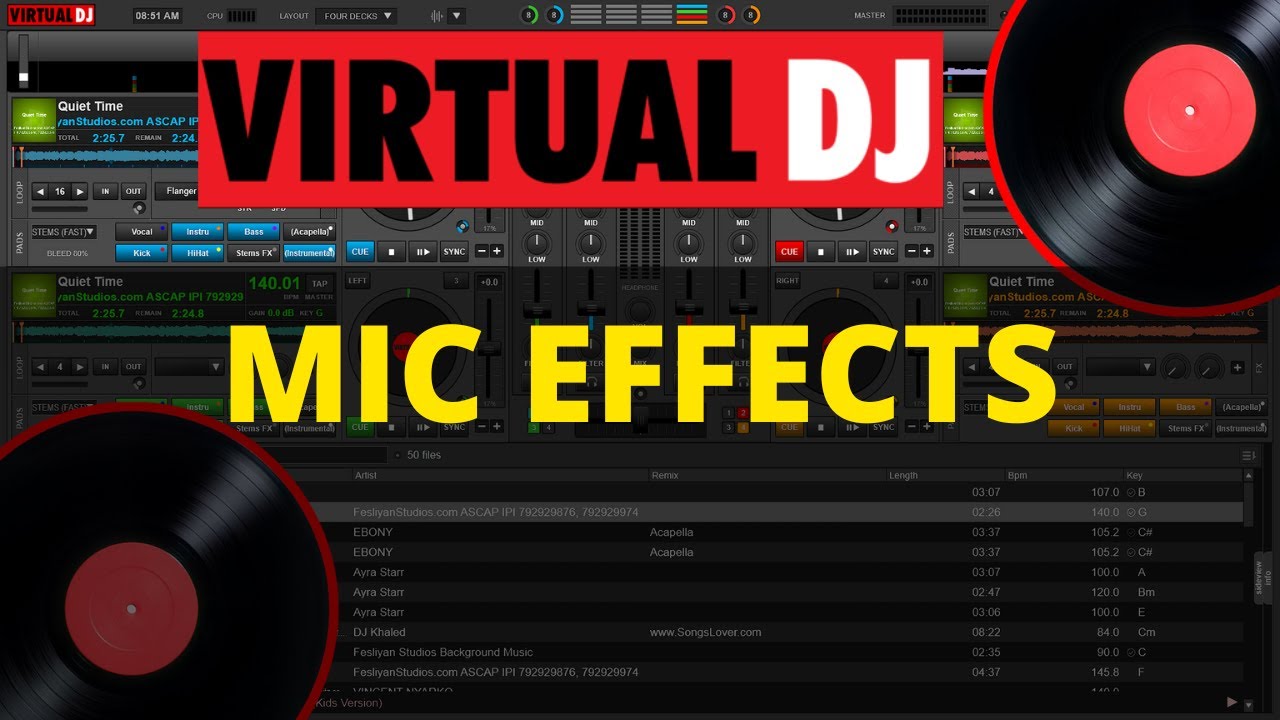Click the Bpm column header
The image size is (1280, 720).
[1017, 475]
